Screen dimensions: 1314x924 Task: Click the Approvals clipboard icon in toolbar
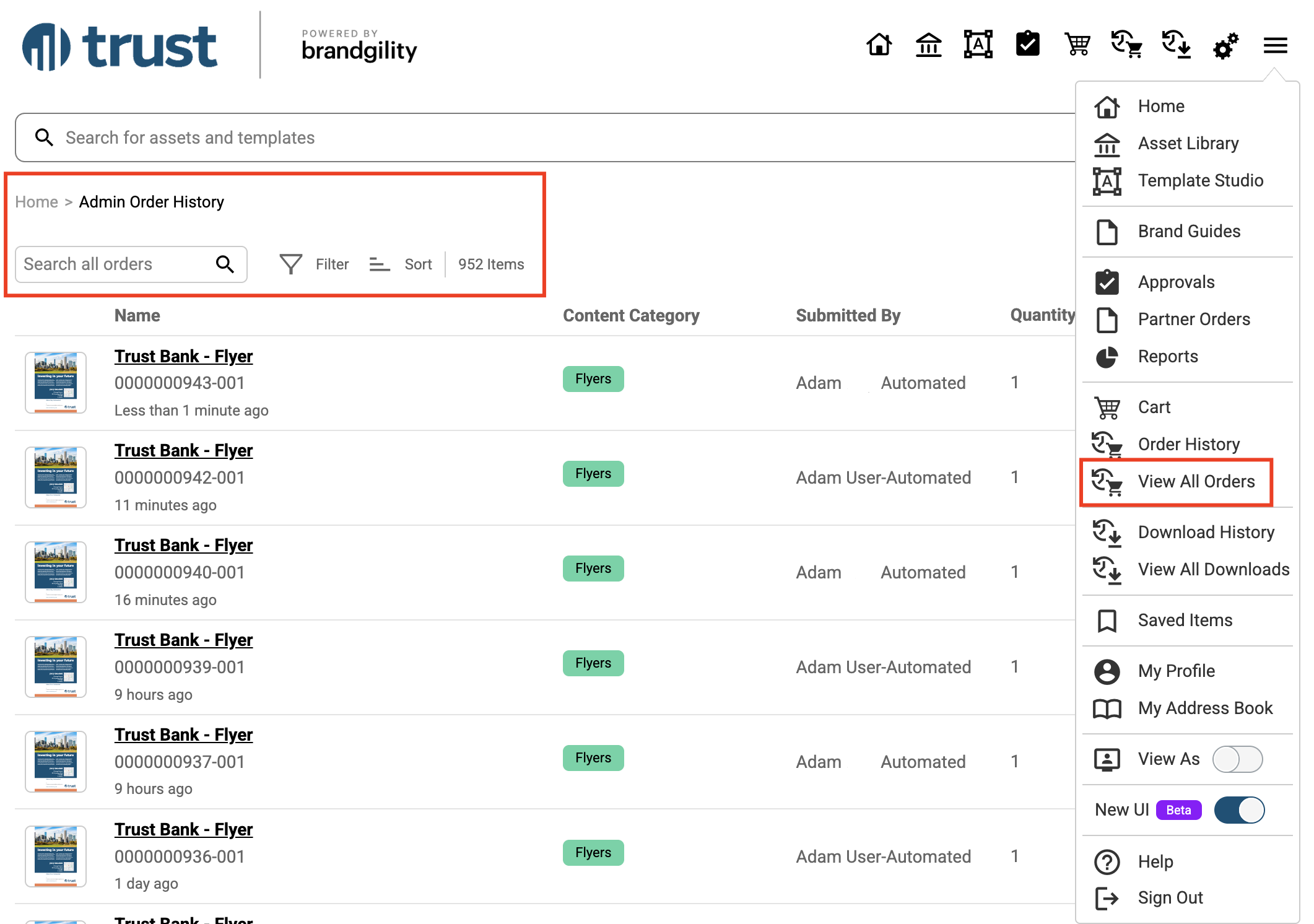coord(1027,45)
